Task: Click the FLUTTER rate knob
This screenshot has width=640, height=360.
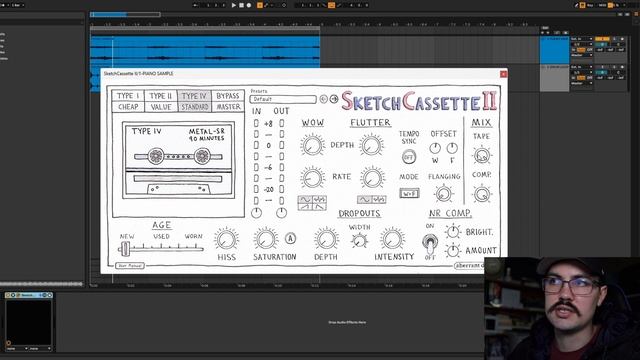Action: [x=372, y=178]
